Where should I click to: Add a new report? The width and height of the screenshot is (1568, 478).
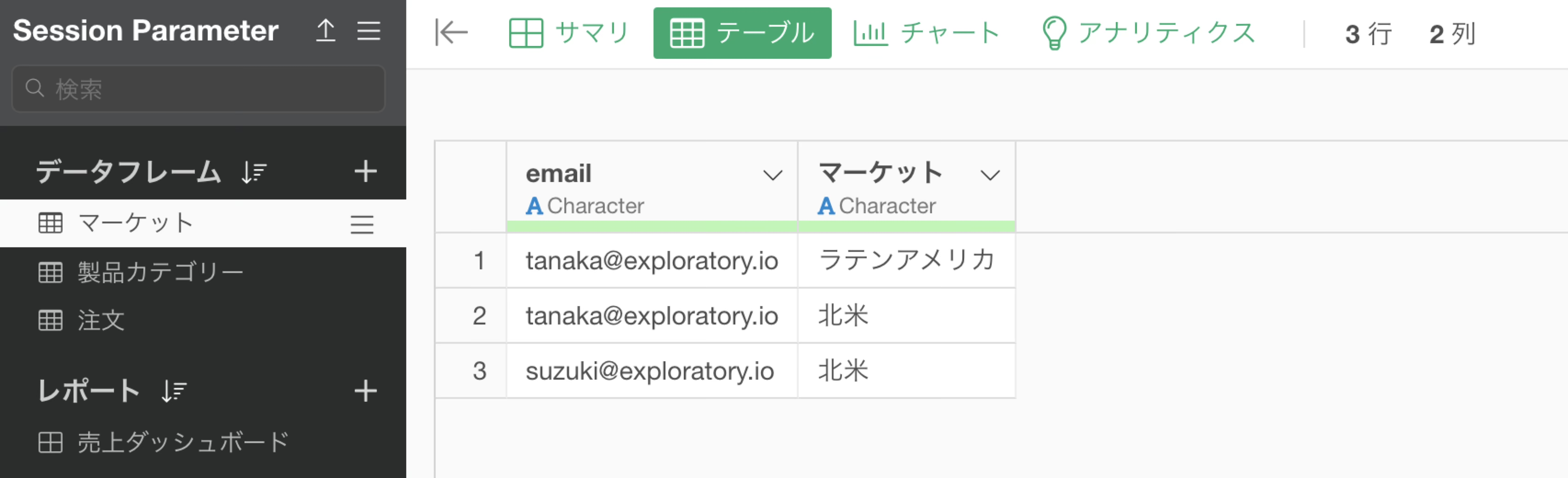pos(365,390)
